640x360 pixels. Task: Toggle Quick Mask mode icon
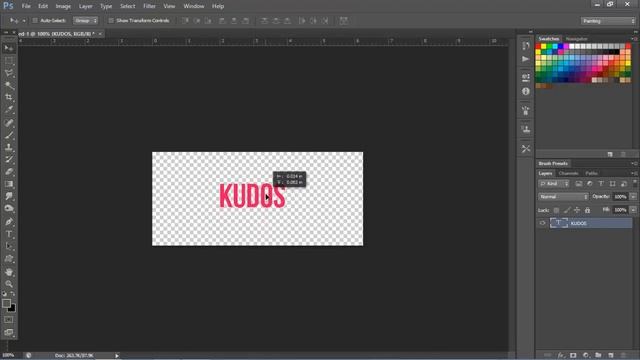point(9,320)
